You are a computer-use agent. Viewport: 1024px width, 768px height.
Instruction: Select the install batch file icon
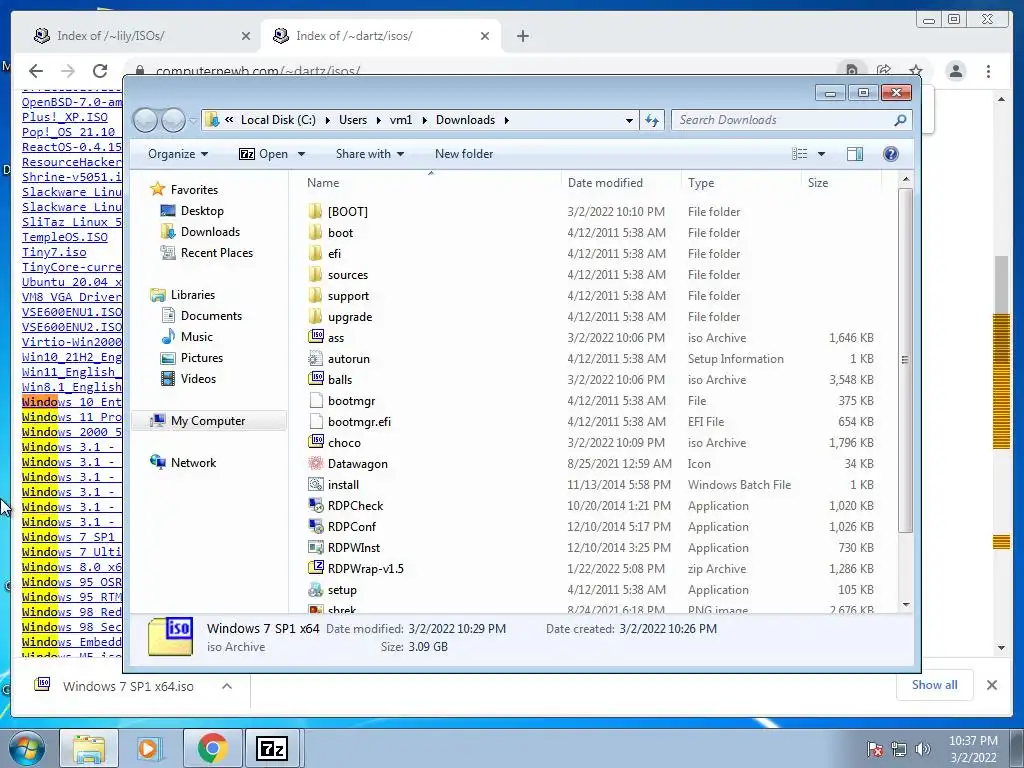coord(316,484)
